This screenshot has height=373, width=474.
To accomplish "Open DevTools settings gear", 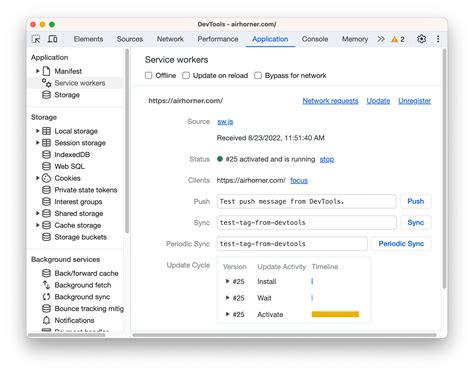I will click(421, 39).
